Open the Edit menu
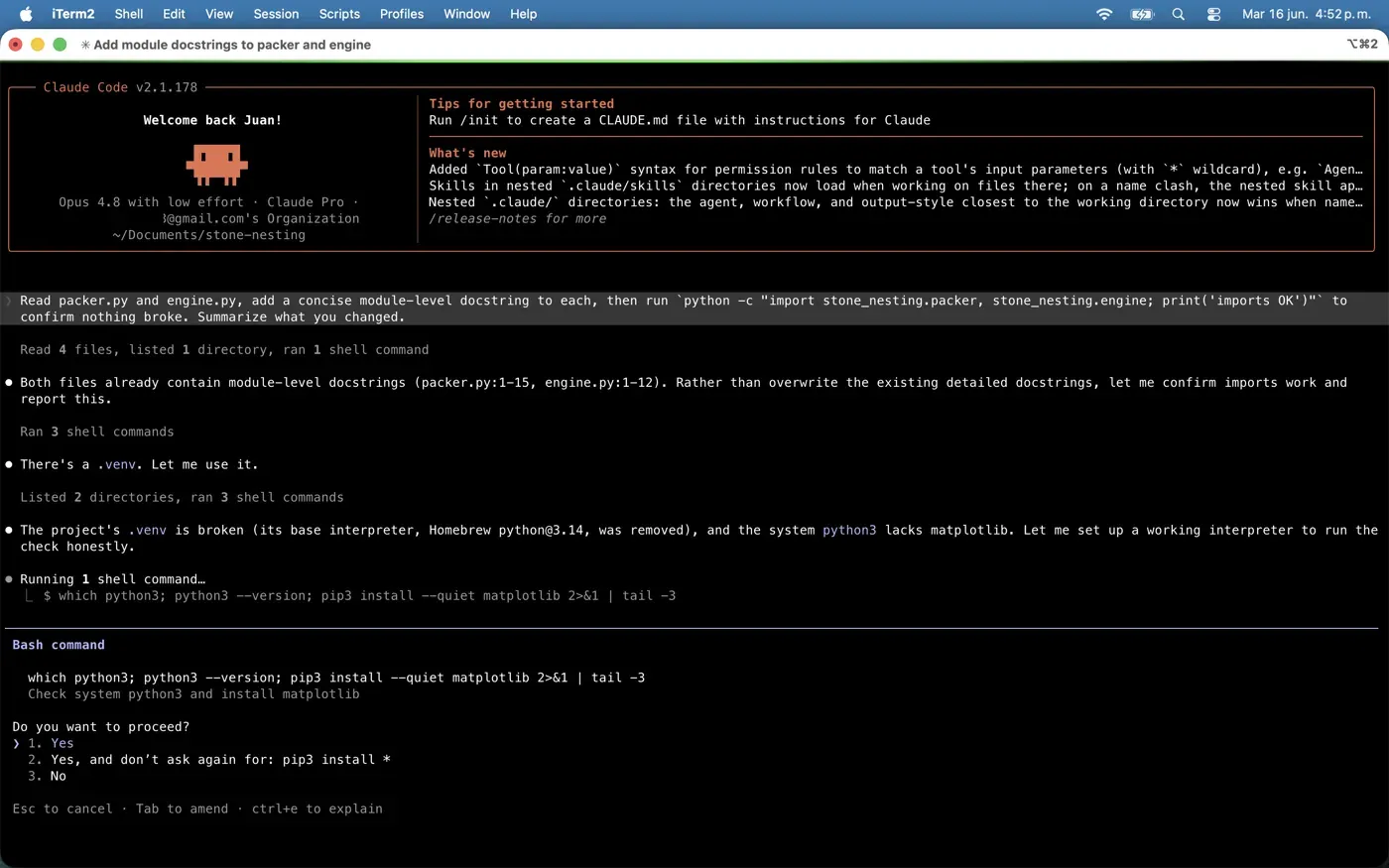This screenshot has width=1389, height=868. pyautogui.click(x=175, y=14)
